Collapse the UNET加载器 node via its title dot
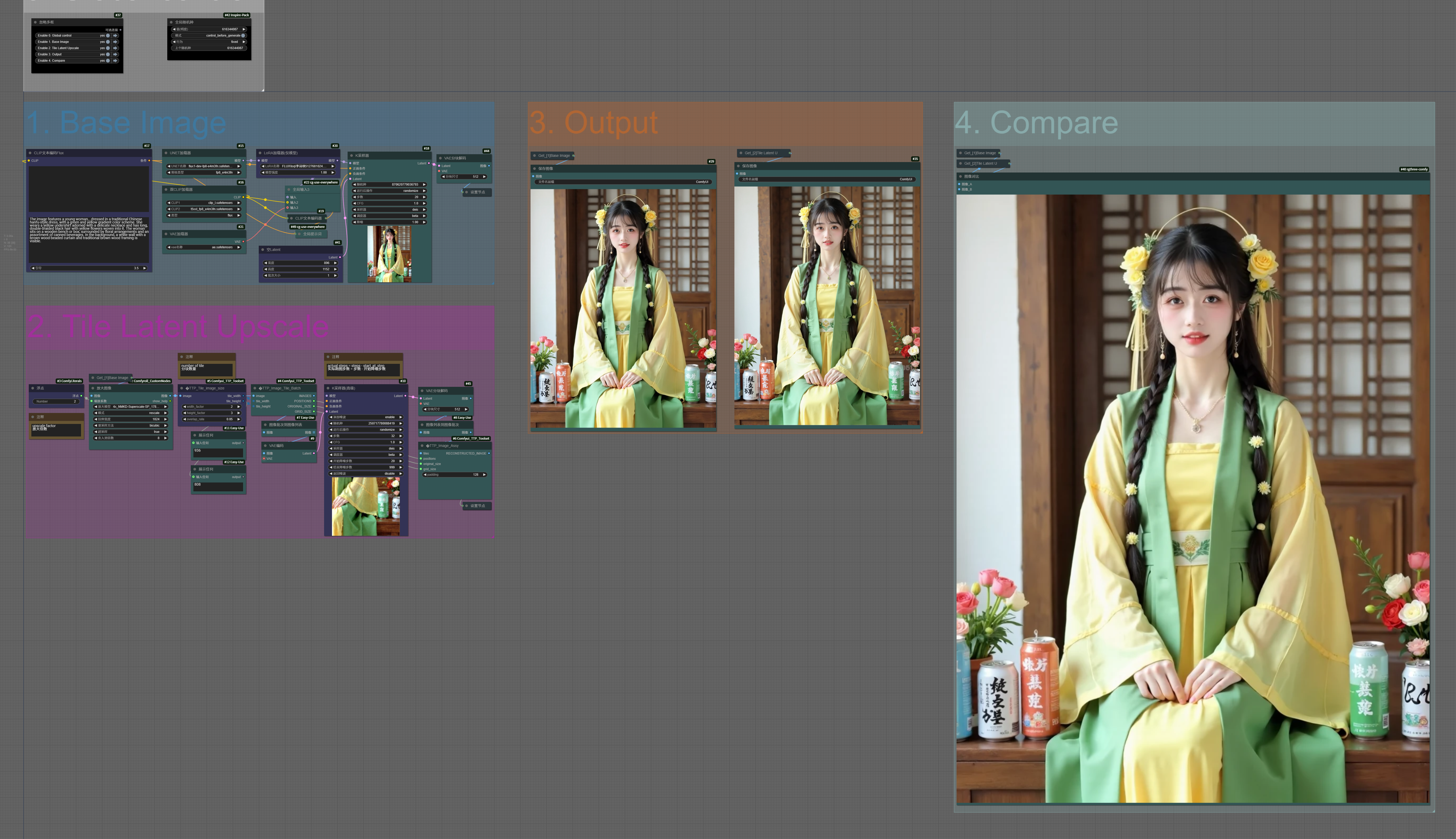This screenshot has height=839, width=1456. tap(166, 153)
